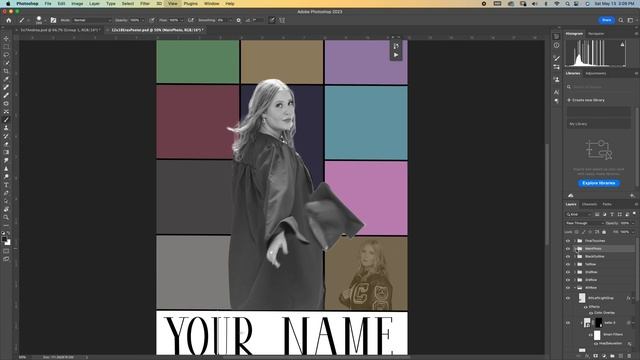This screenshot has width=640, height=360.
Task: Open the Image menu
Action: pos(77,4)
